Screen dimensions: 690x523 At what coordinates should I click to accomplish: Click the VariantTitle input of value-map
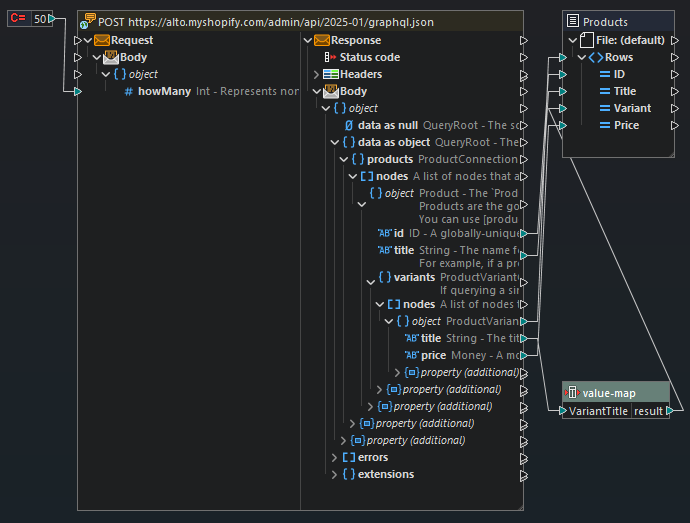[x=599, y=411]
